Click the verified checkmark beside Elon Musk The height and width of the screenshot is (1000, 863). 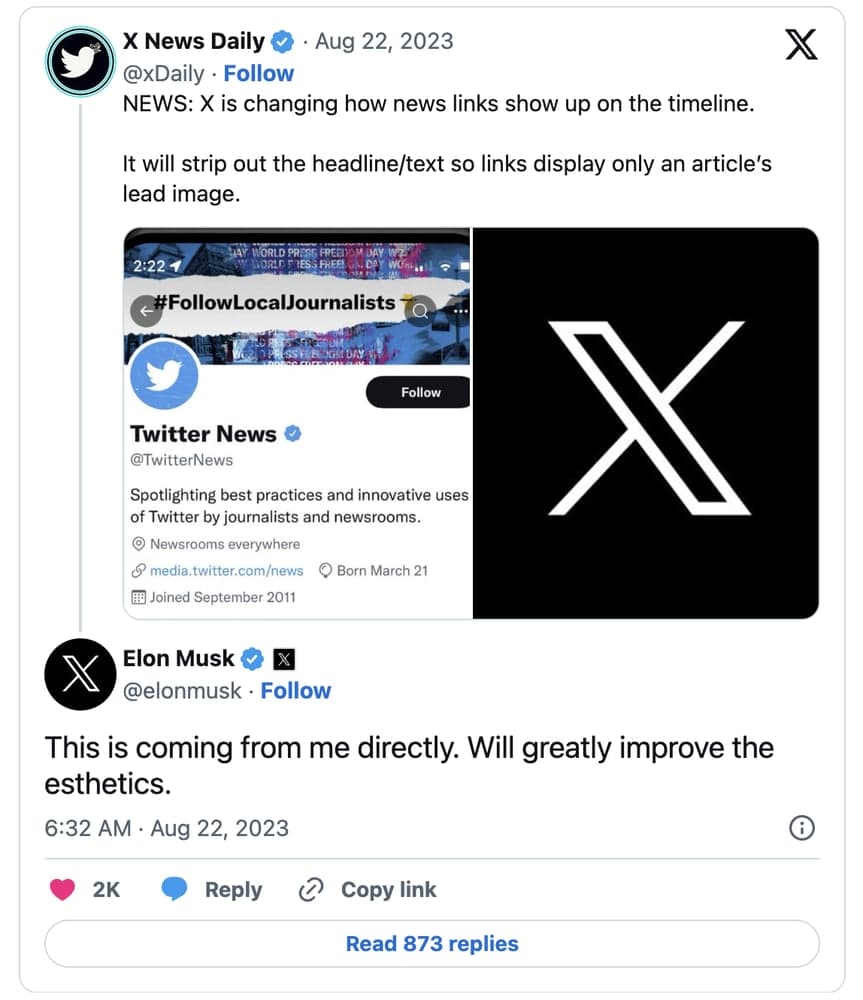[252, 658]
